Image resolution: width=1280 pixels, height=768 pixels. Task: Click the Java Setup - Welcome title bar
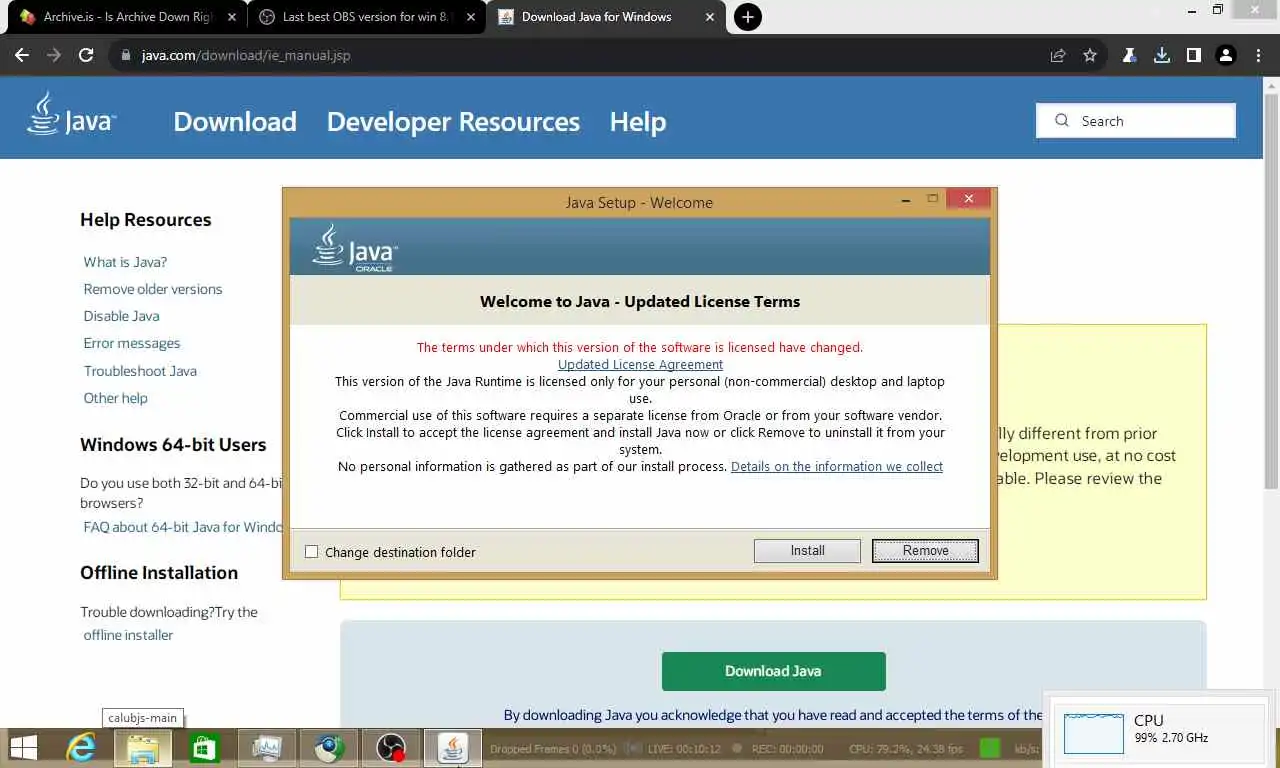point(639,202)
